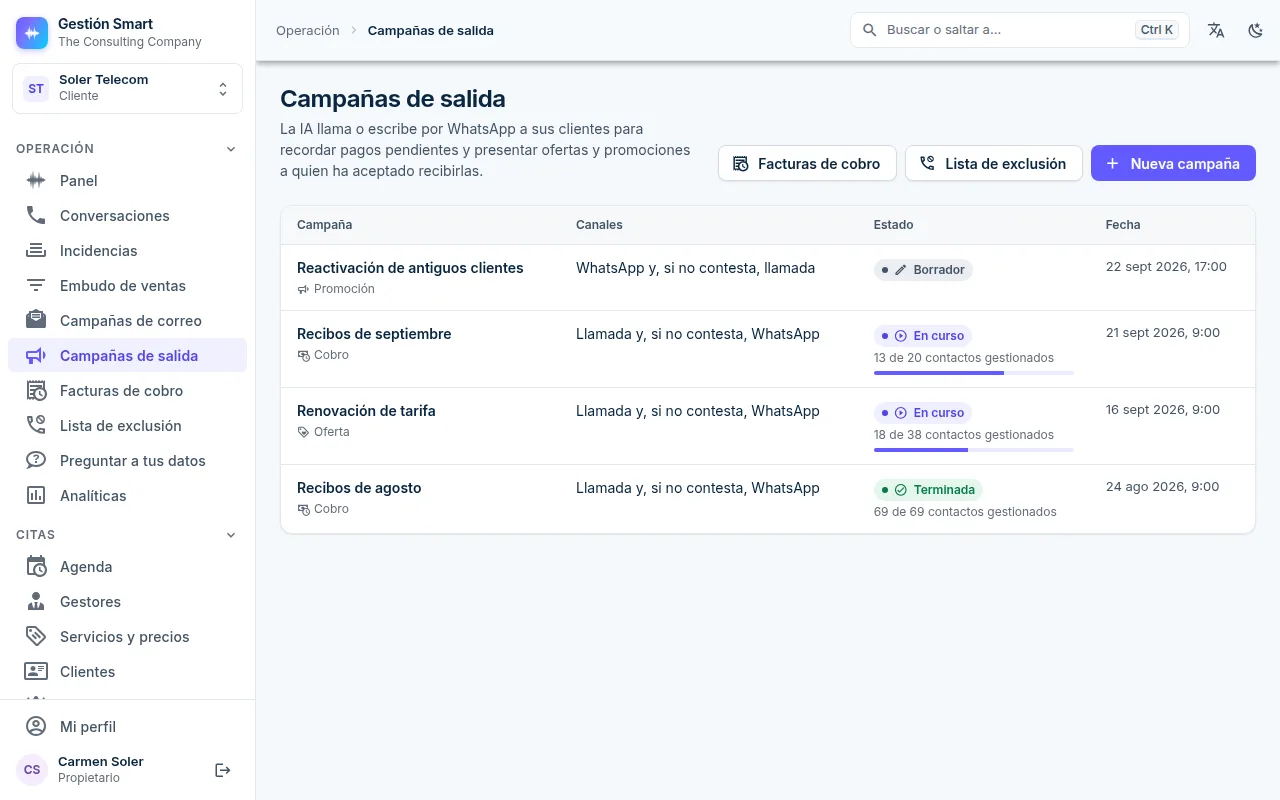Click the CS avatar for Carmen Soler
Screen dimensions: 1280x800
click(x=32, y=770)
